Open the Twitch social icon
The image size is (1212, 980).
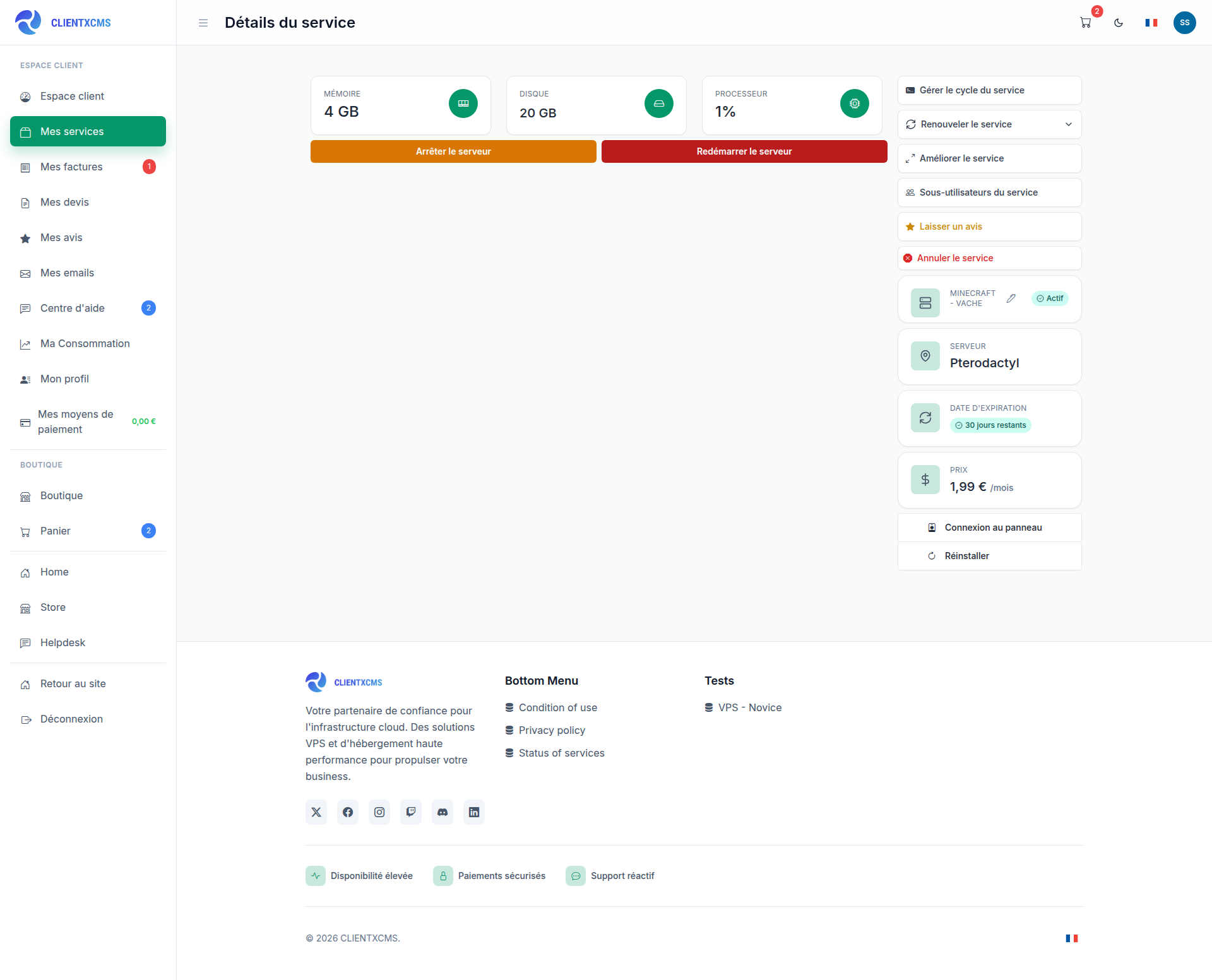tap(411, 812)
